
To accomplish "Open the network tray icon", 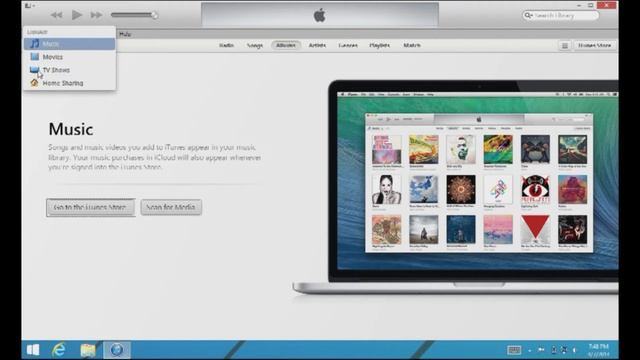I will coord(564,350).
